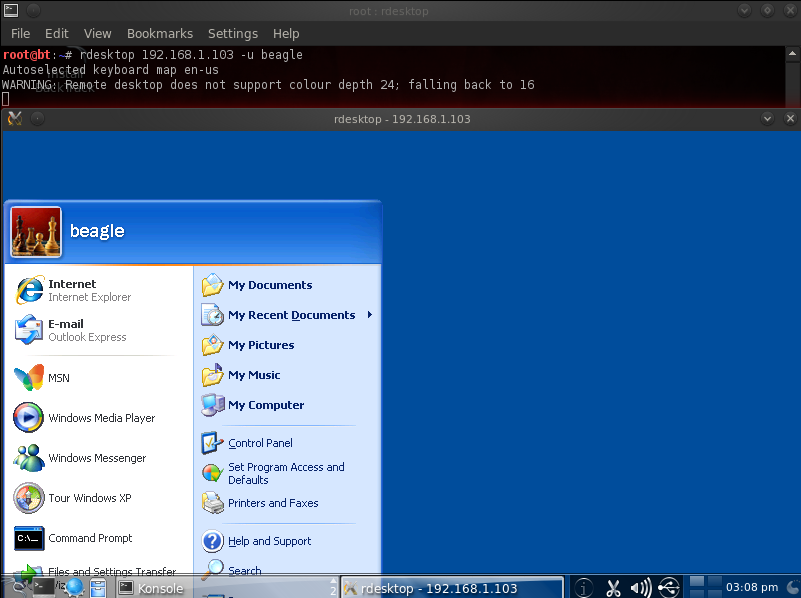
Task: Open MSN from the Start menu
Action: pos(42,378)
